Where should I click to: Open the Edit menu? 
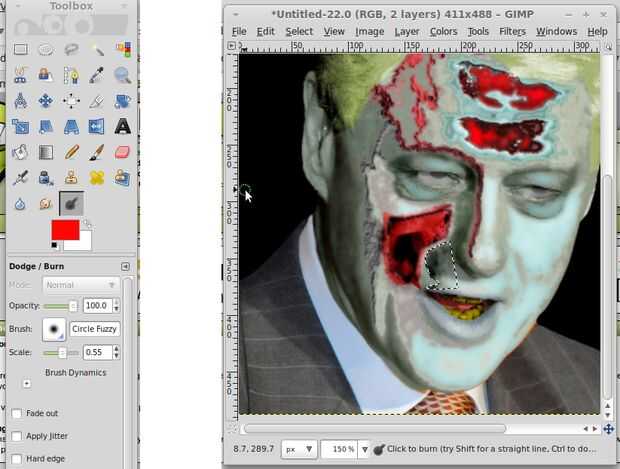tap(265, 32)
